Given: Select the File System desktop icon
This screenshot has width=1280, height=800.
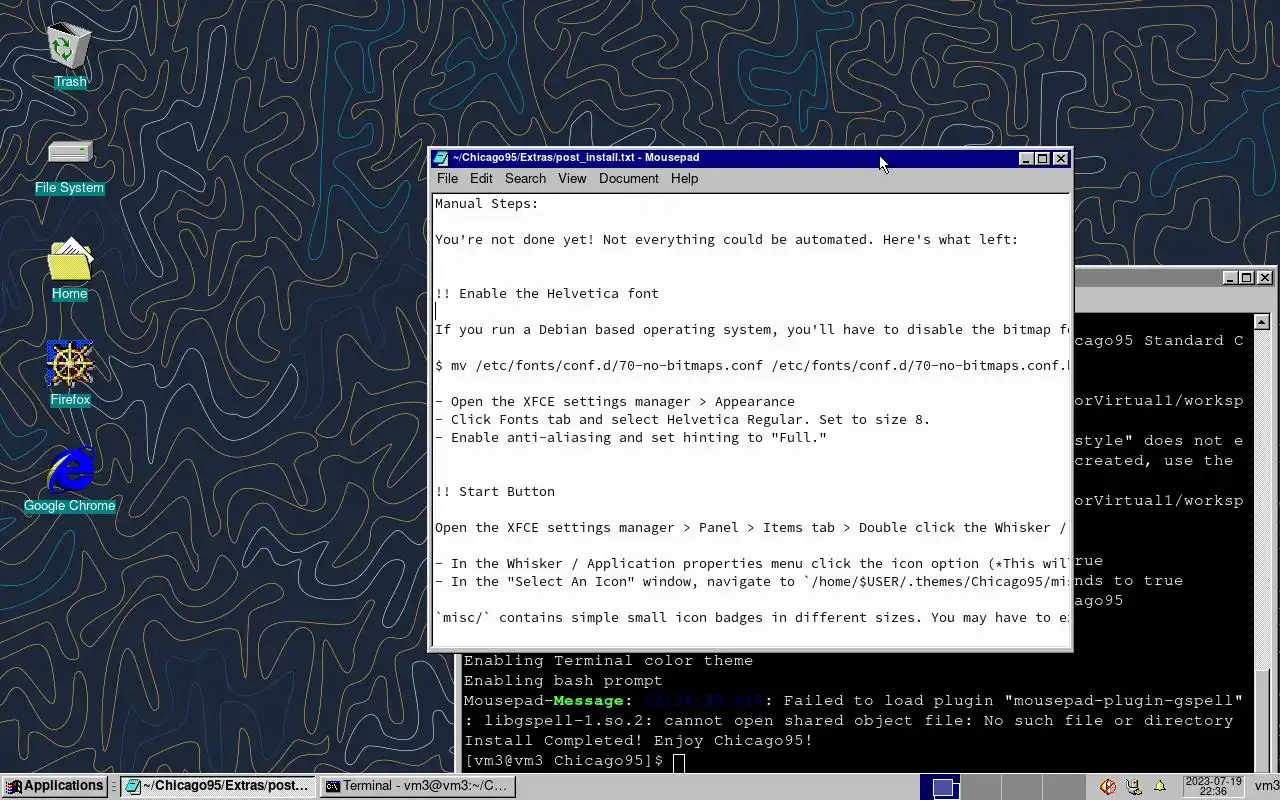Looking at the screenshot, I should 69,165.
